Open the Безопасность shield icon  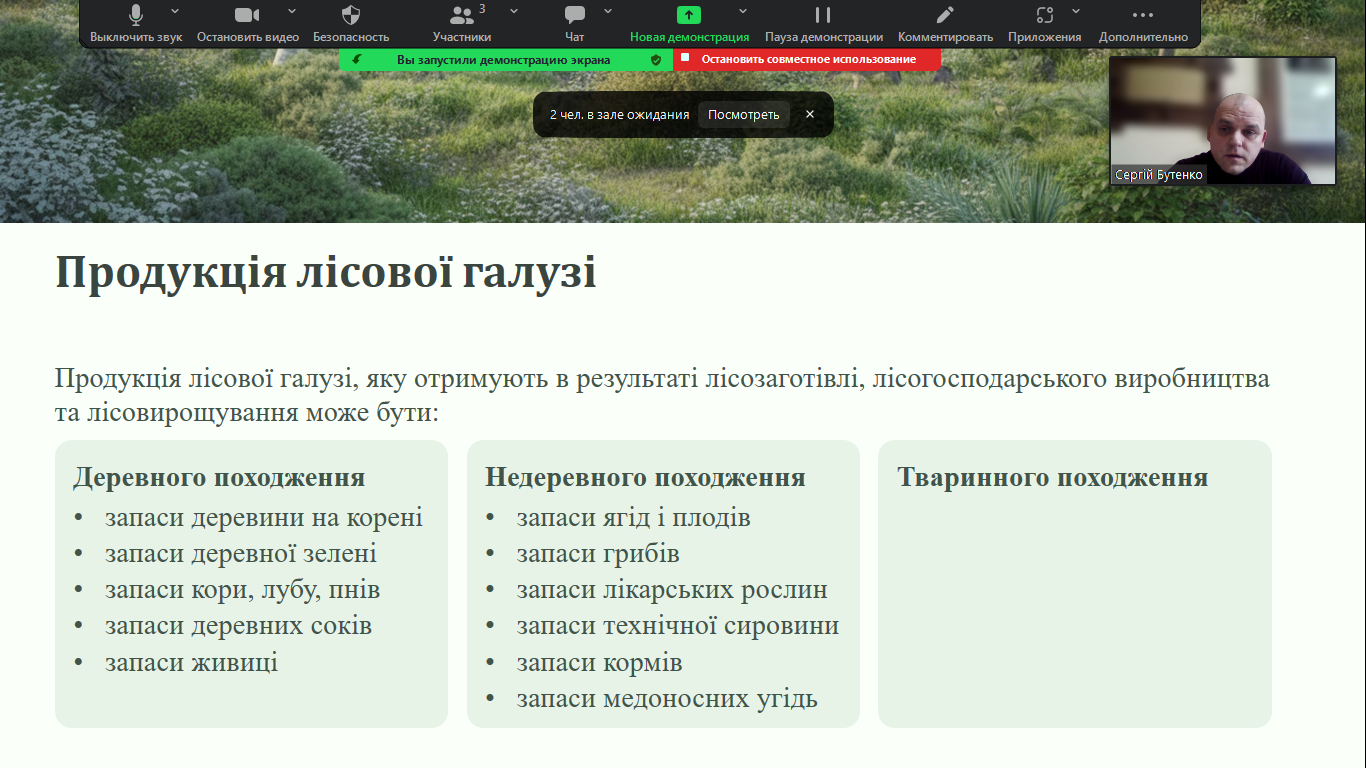[351, 15]
